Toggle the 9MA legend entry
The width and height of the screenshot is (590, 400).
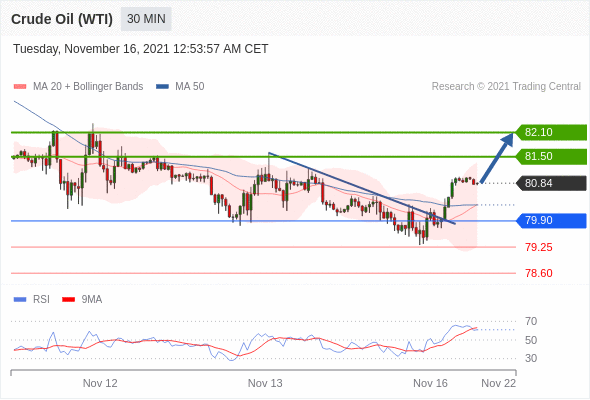(82, 300)
